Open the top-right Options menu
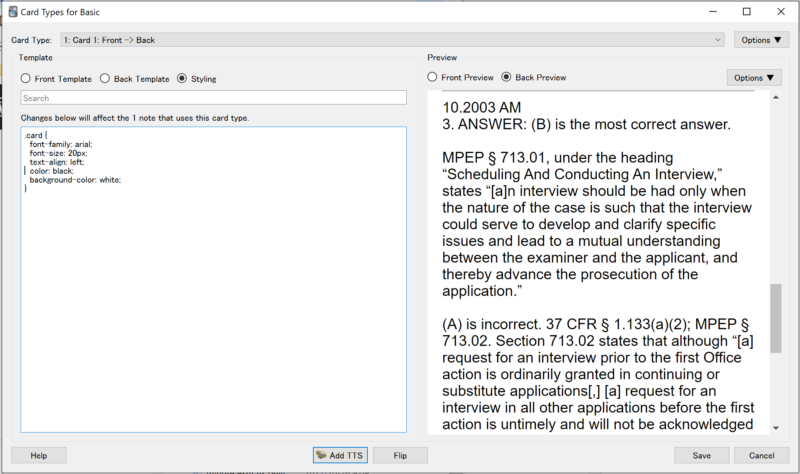This screenshot has width=800, height=474. (761, 40)
